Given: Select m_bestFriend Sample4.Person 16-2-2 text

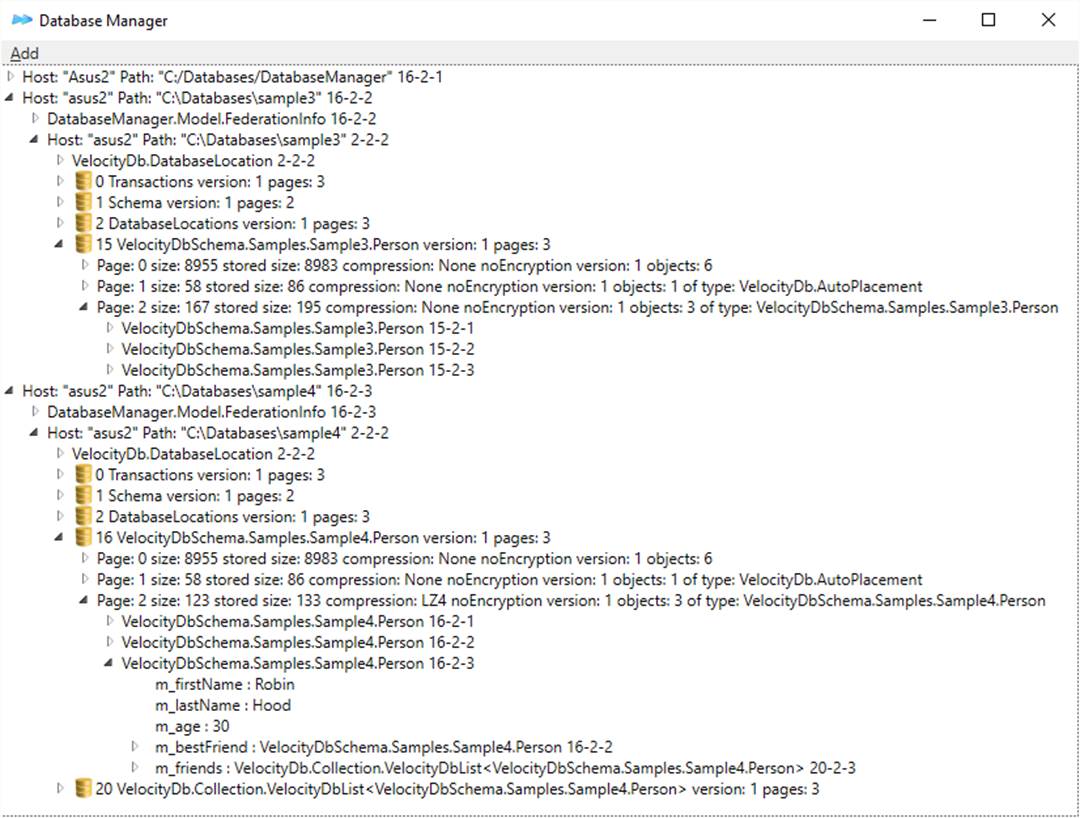Looking at the screenshot, I should point(384,747).
